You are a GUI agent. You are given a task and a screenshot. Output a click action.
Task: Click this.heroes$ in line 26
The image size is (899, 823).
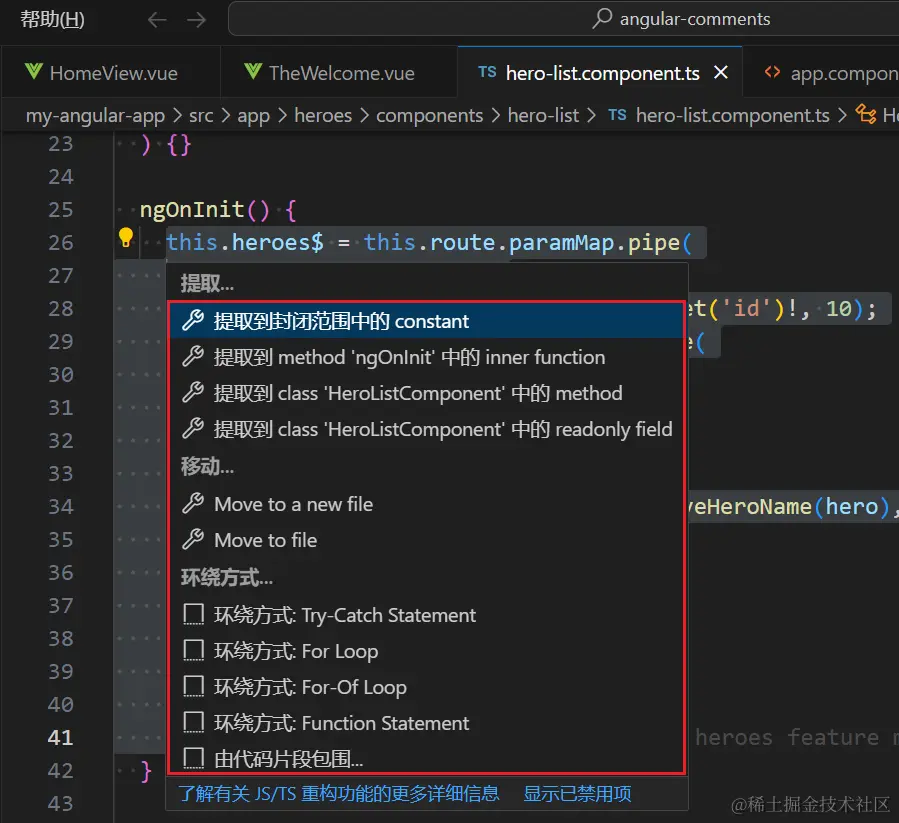pyautogui.click(x=245, y=242)
